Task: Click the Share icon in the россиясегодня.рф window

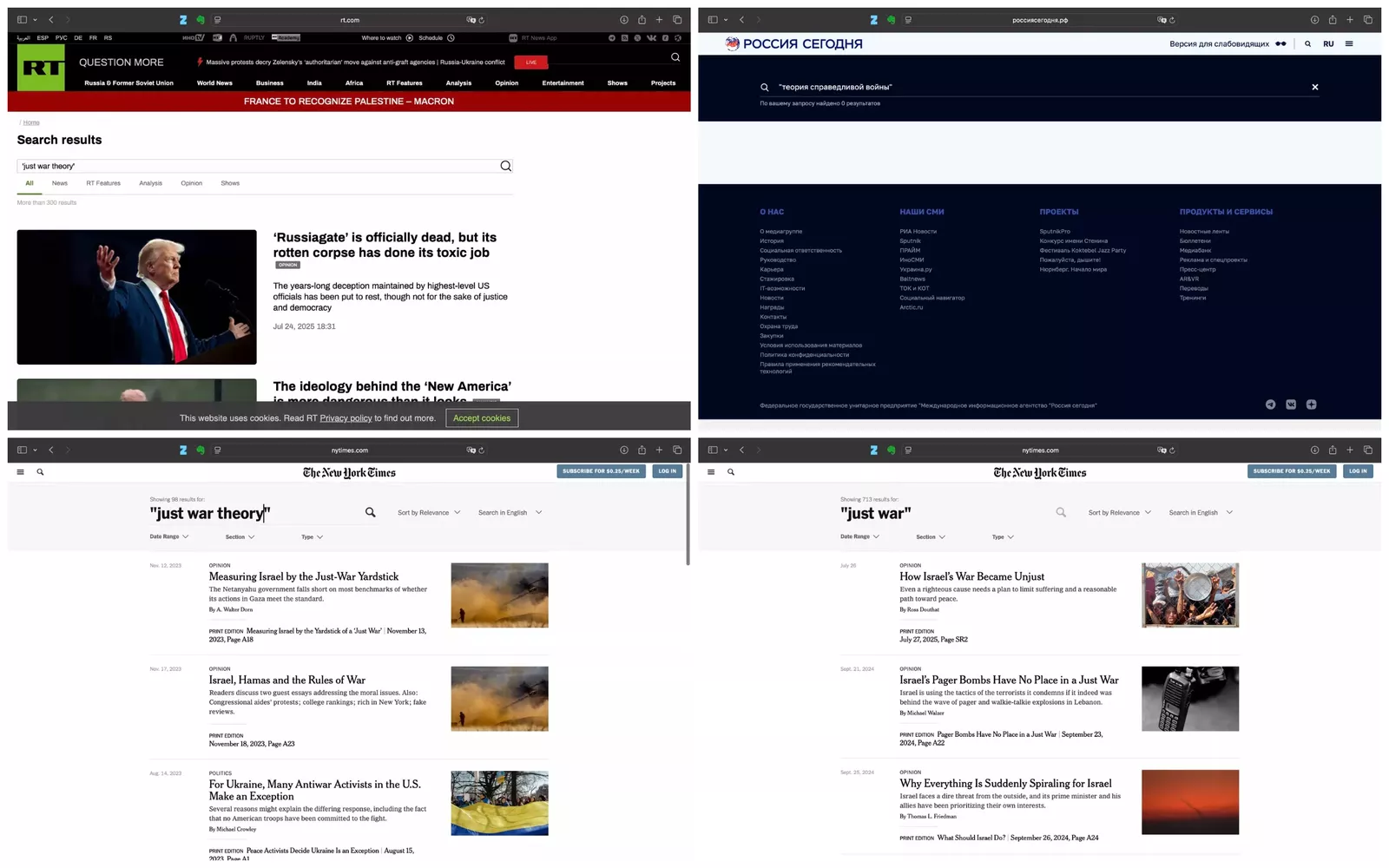Action: tap(1332, 20)
